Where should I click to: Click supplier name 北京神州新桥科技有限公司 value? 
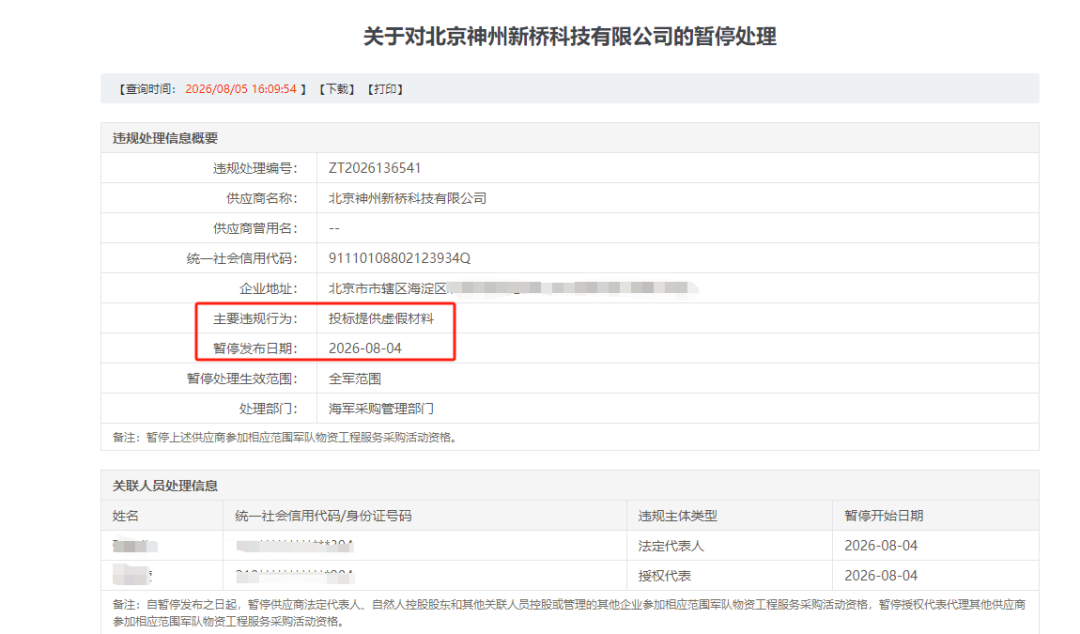coord(407,198)
